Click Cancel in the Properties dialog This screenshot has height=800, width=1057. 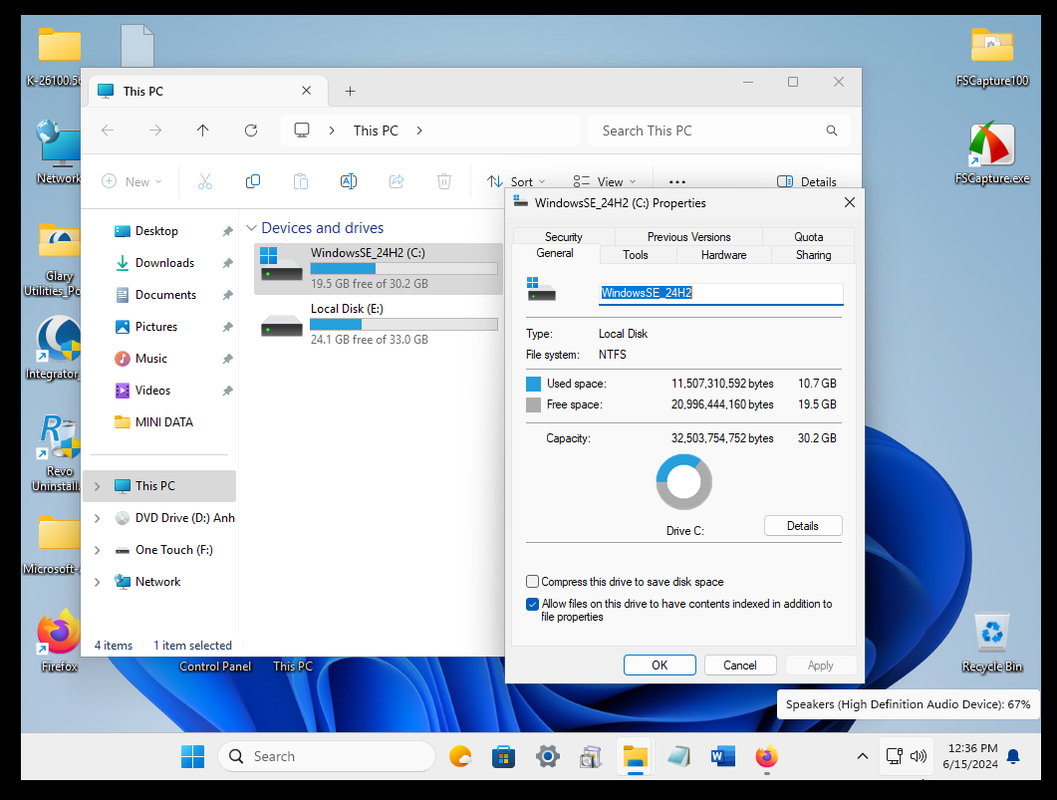click(739, 665)
